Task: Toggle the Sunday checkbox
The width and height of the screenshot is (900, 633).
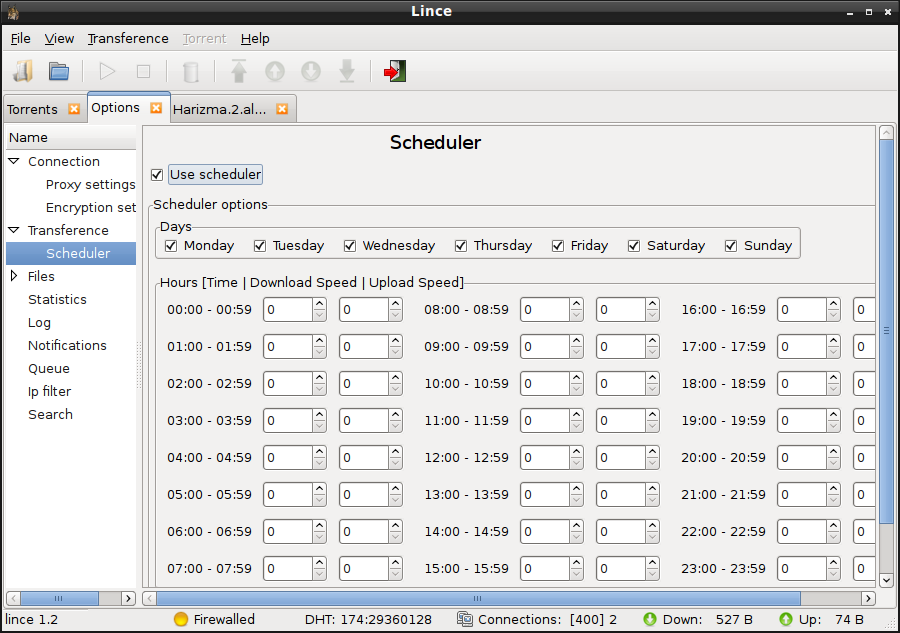Action: [731, 246]
